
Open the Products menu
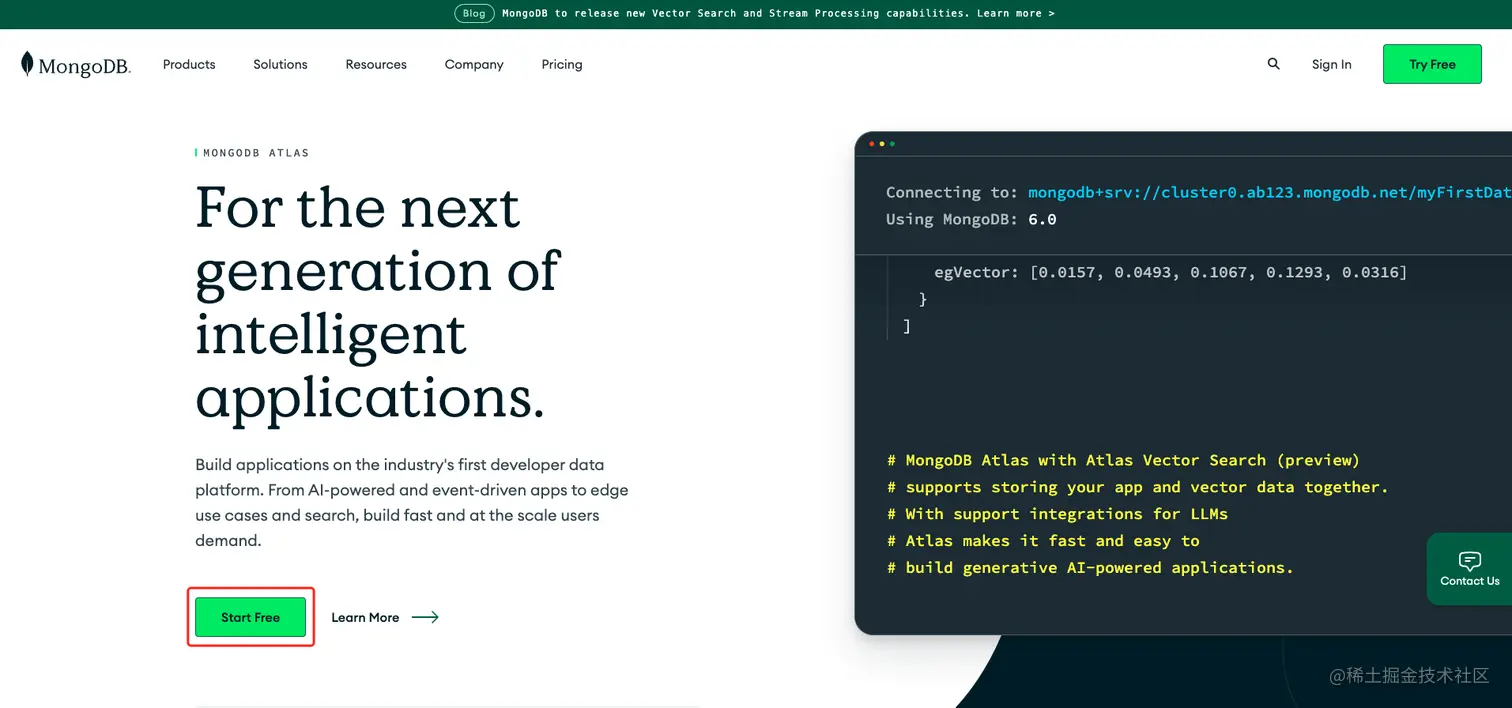pos(189,64)
